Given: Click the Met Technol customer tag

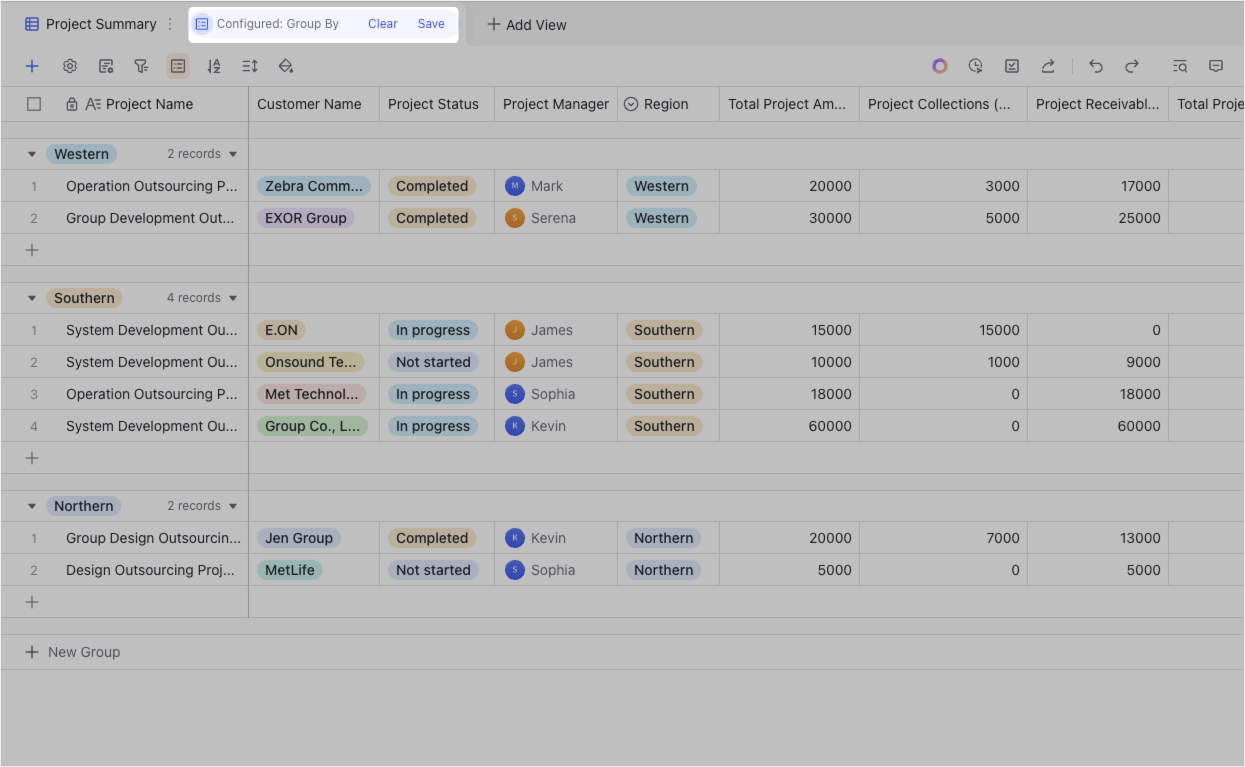Looking at the screenshot, I should point(312,394).
